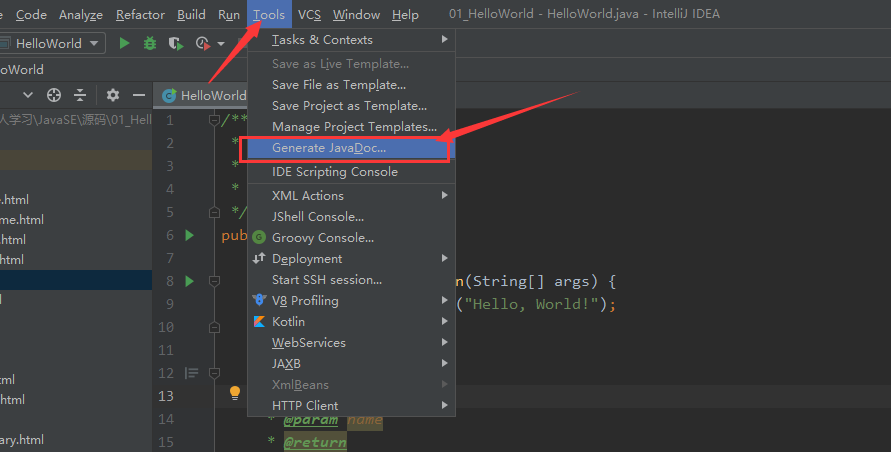Screen dimensions: 891x452
Task: Open the Build menu
Action: click(191, 14)
